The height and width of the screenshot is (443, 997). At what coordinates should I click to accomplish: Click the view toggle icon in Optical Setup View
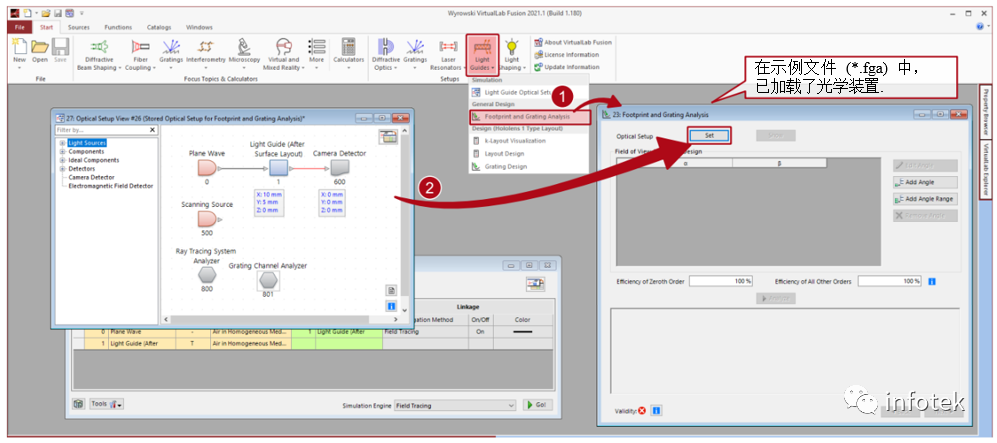pos(387,137)
